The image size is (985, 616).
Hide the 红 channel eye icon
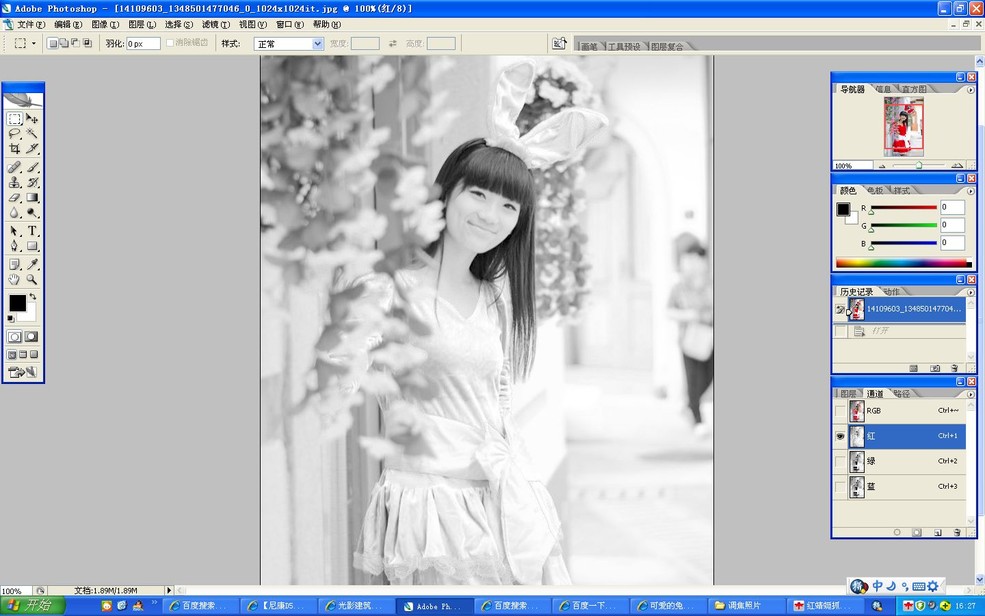[839, 435]
